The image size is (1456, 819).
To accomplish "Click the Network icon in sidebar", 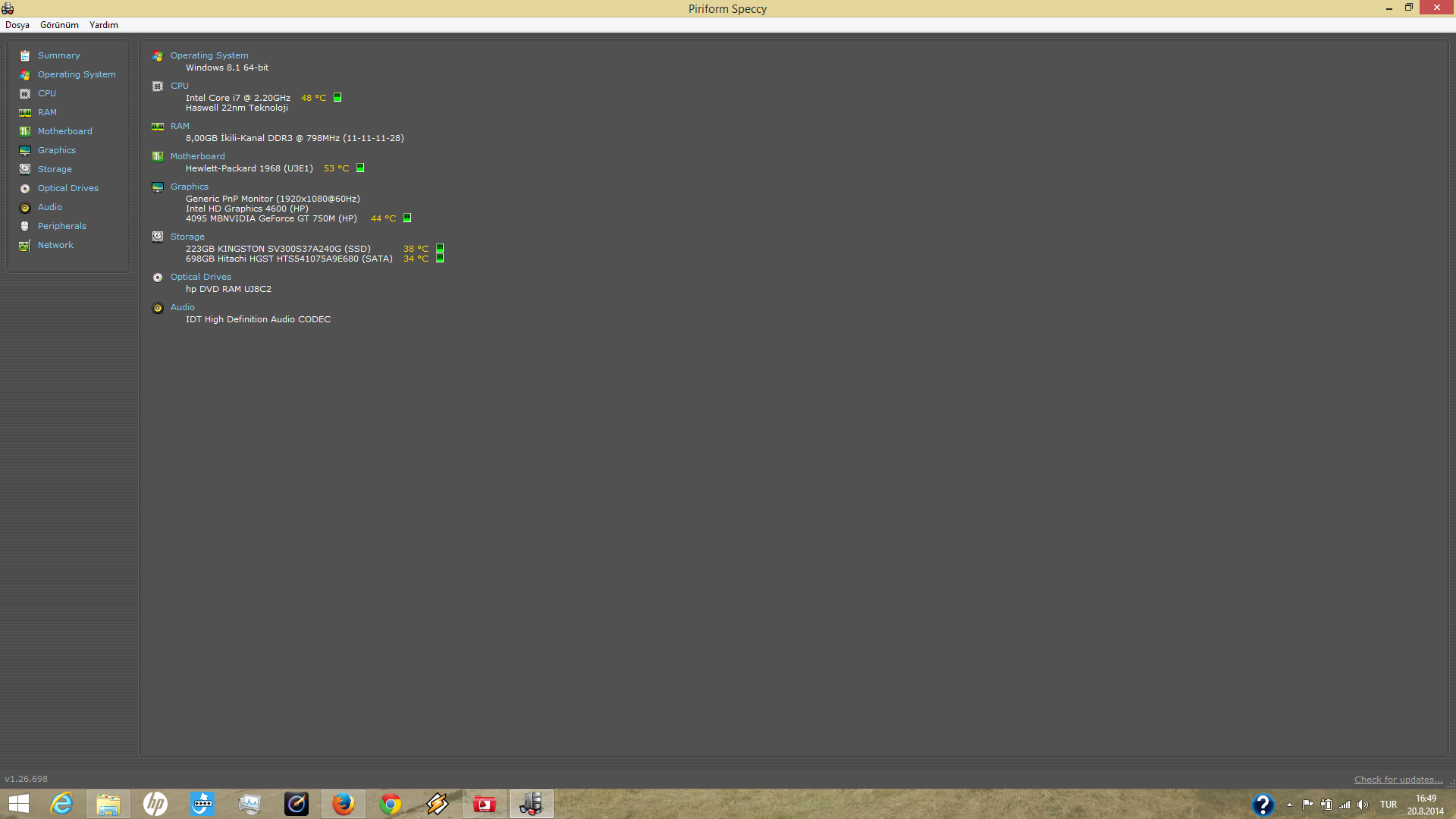I will coord(25,245).
